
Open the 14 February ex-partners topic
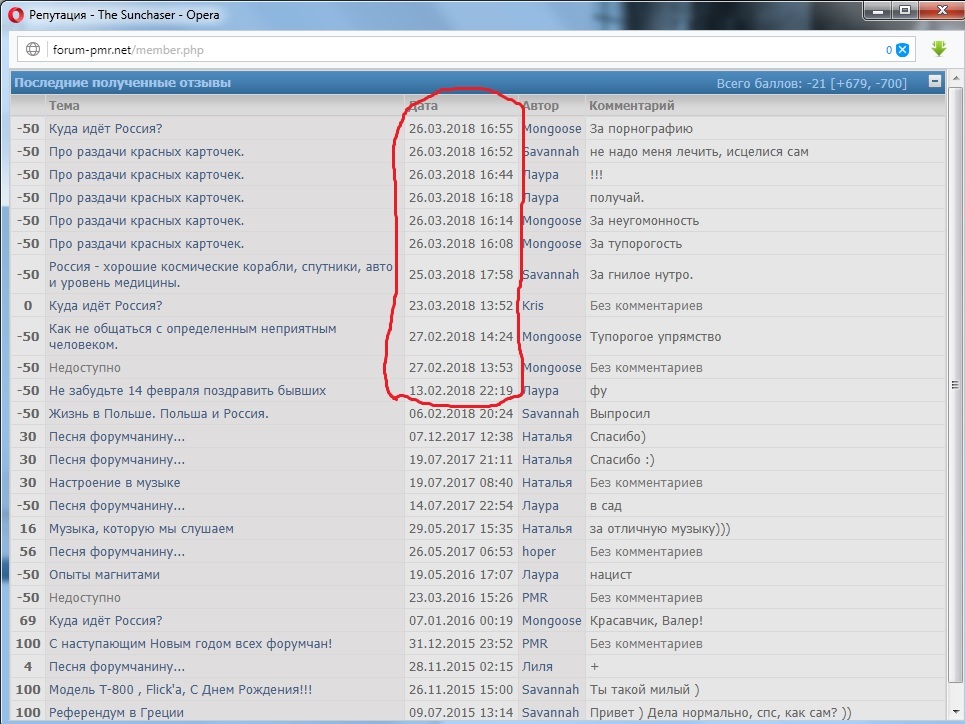click(187, 391)
